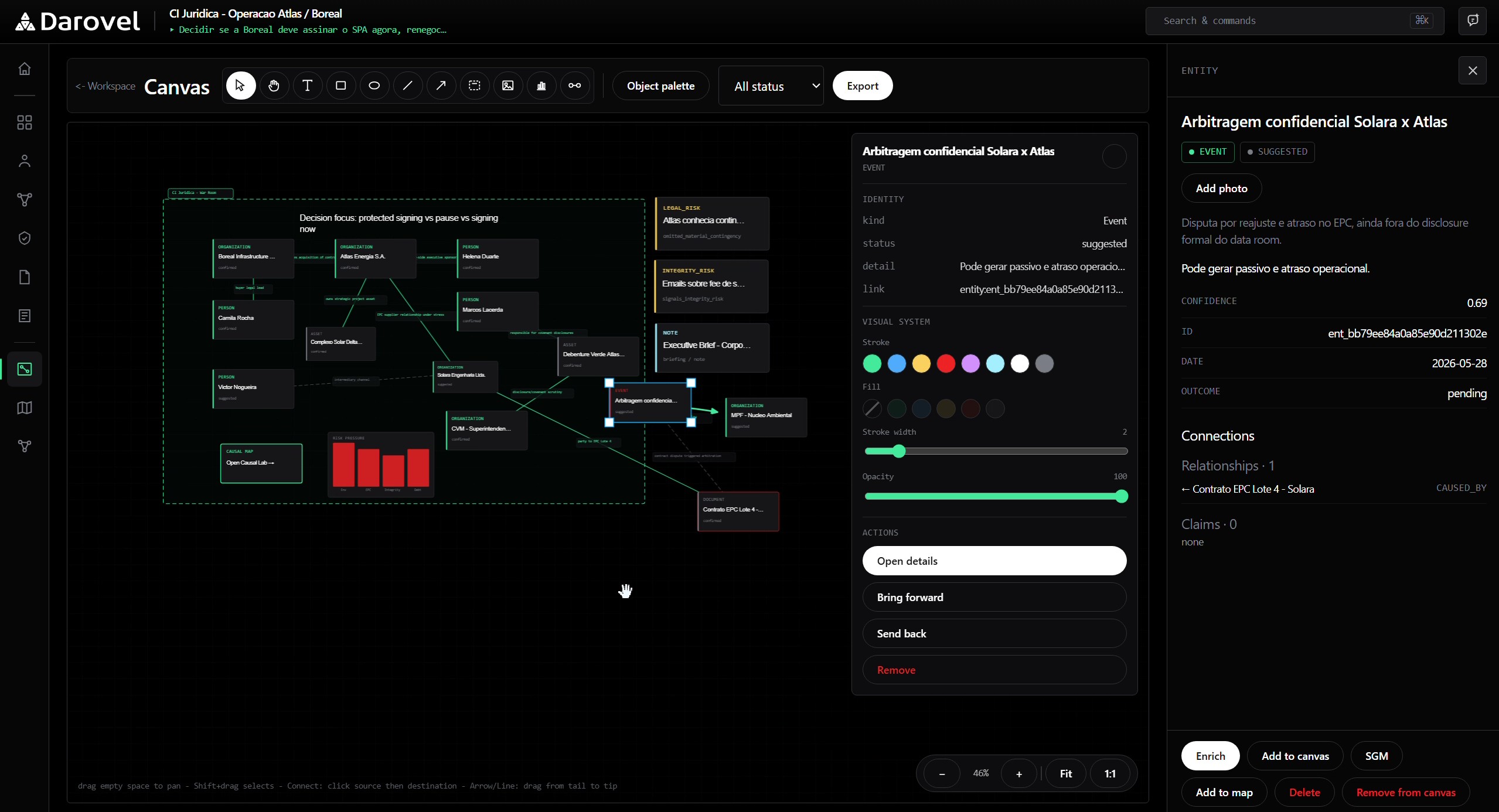Select the straight line tool
The image size is (1499, 812).
click(x=407, y=86)
